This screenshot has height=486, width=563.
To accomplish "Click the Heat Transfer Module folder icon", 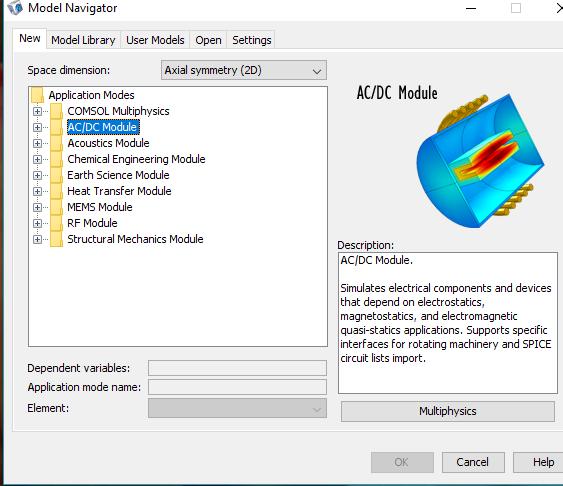I will tap(56, 191).
